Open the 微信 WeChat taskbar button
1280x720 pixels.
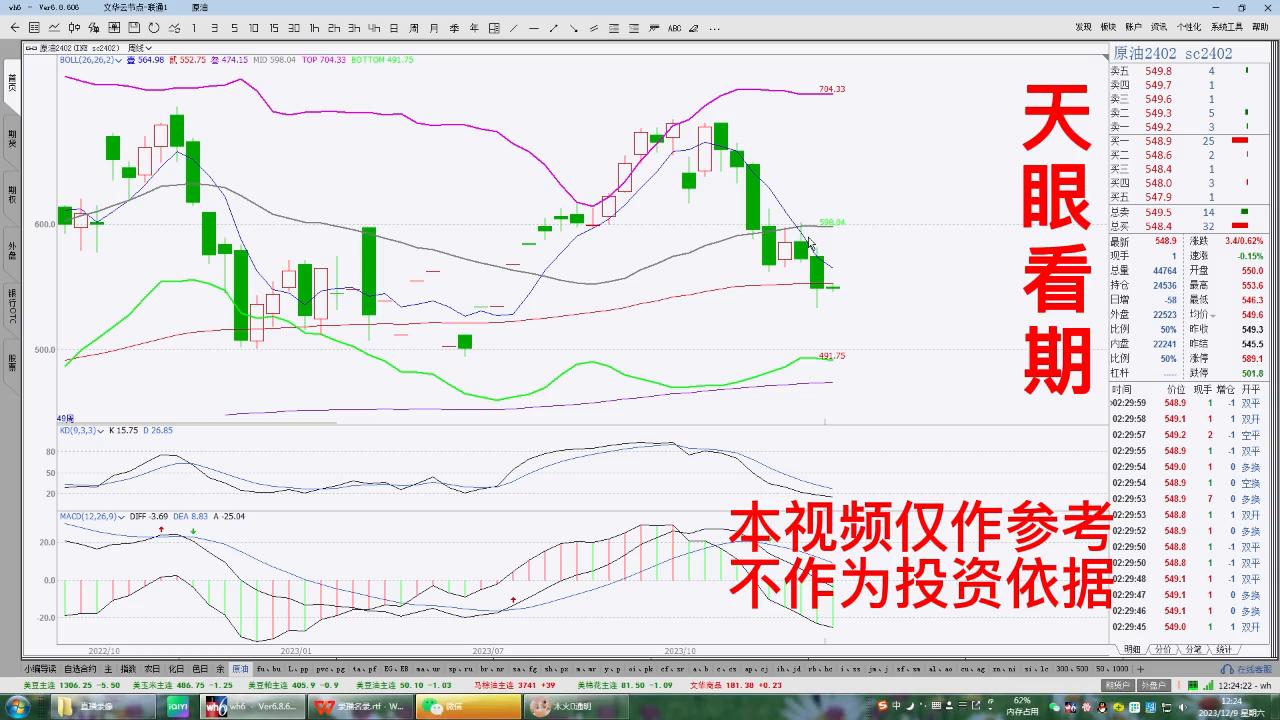pos(468,706)
